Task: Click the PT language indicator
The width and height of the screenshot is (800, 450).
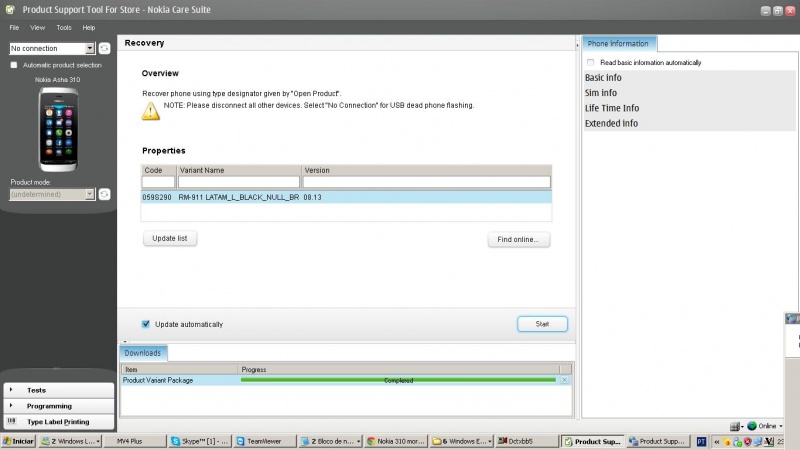Action: point(702,442)
